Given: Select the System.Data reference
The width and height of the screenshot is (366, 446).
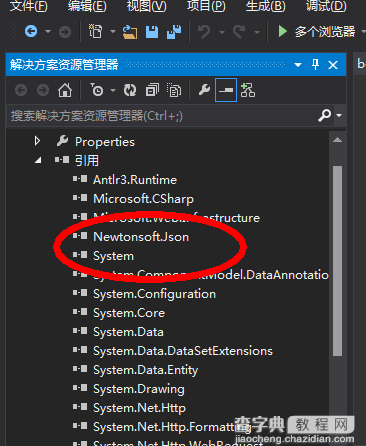Looking at the screenshot, I should (128, 332).
